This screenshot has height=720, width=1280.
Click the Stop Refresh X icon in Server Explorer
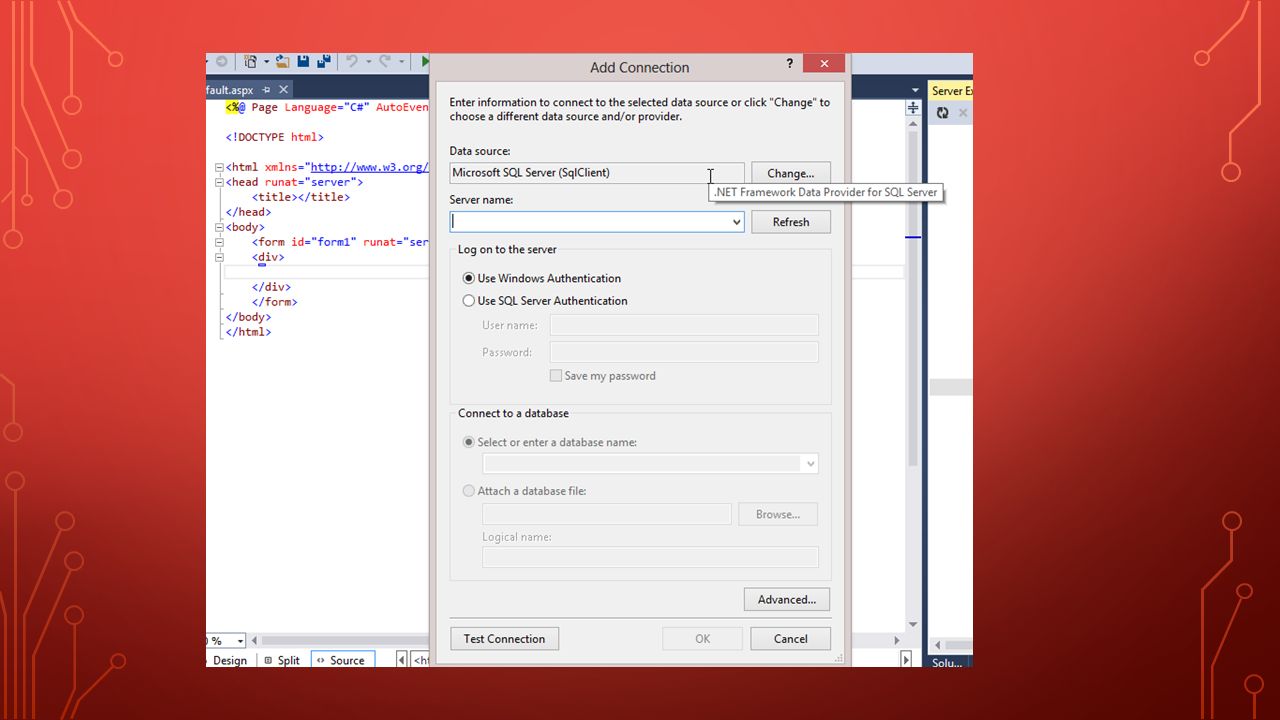[963, 113]
